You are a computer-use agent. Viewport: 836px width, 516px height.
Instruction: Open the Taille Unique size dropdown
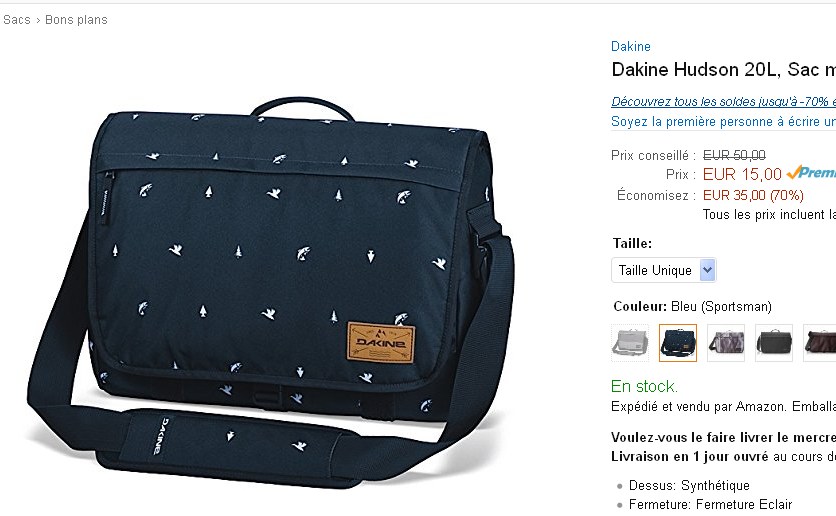click(x=663, y=270)
